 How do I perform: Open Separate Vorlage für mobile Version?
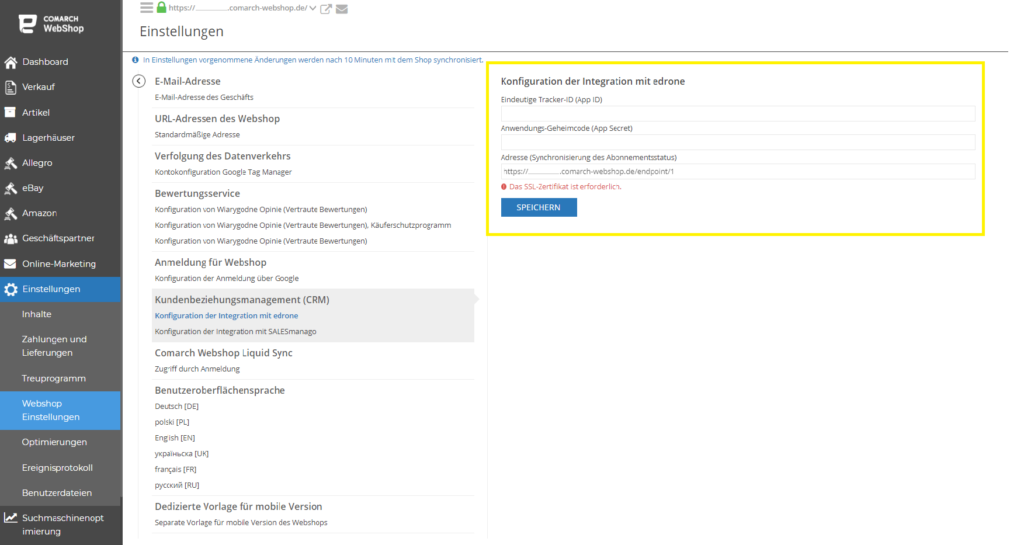point(241,522)
